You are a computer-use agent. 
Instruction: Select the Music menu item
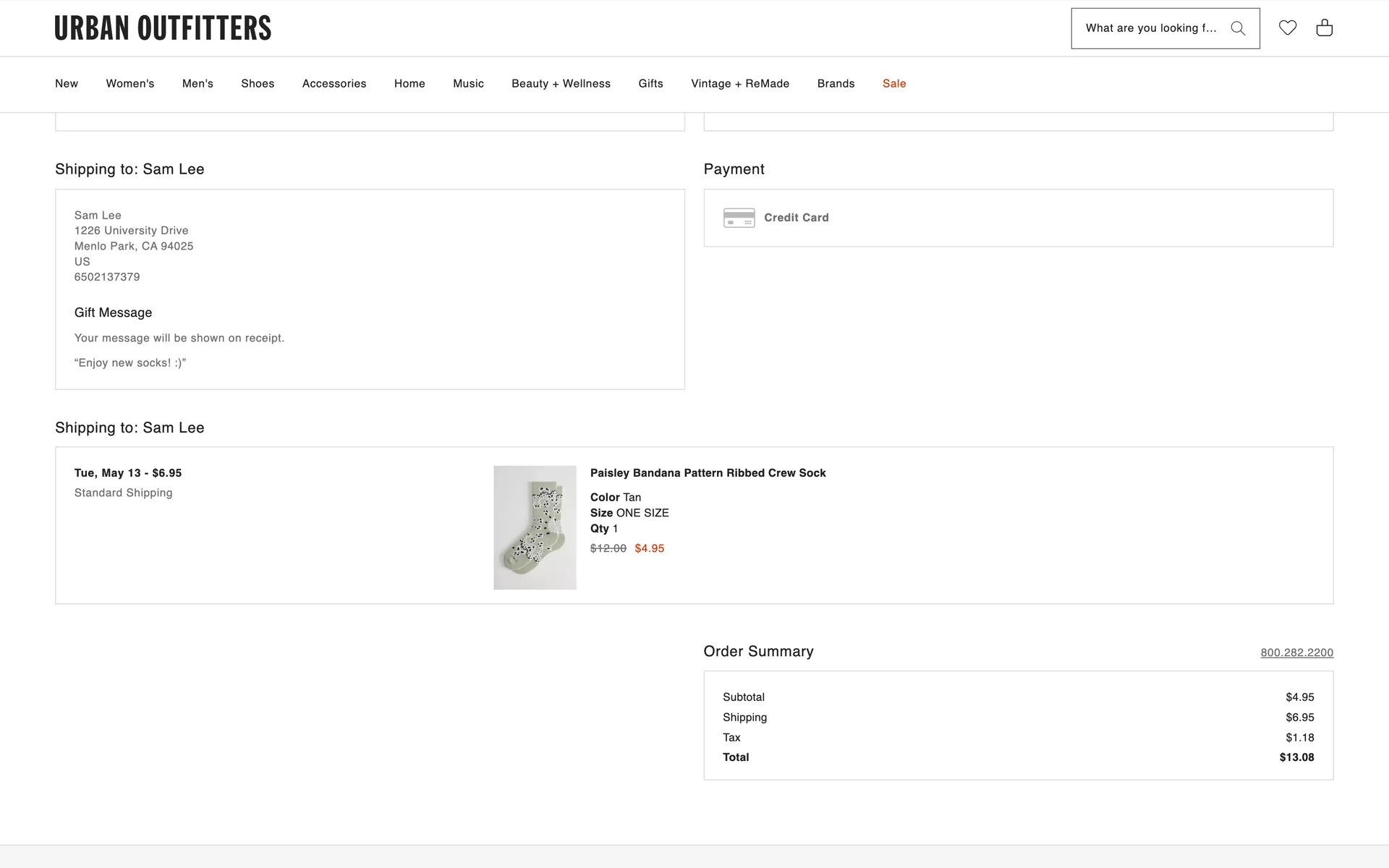tap(468, 84)
